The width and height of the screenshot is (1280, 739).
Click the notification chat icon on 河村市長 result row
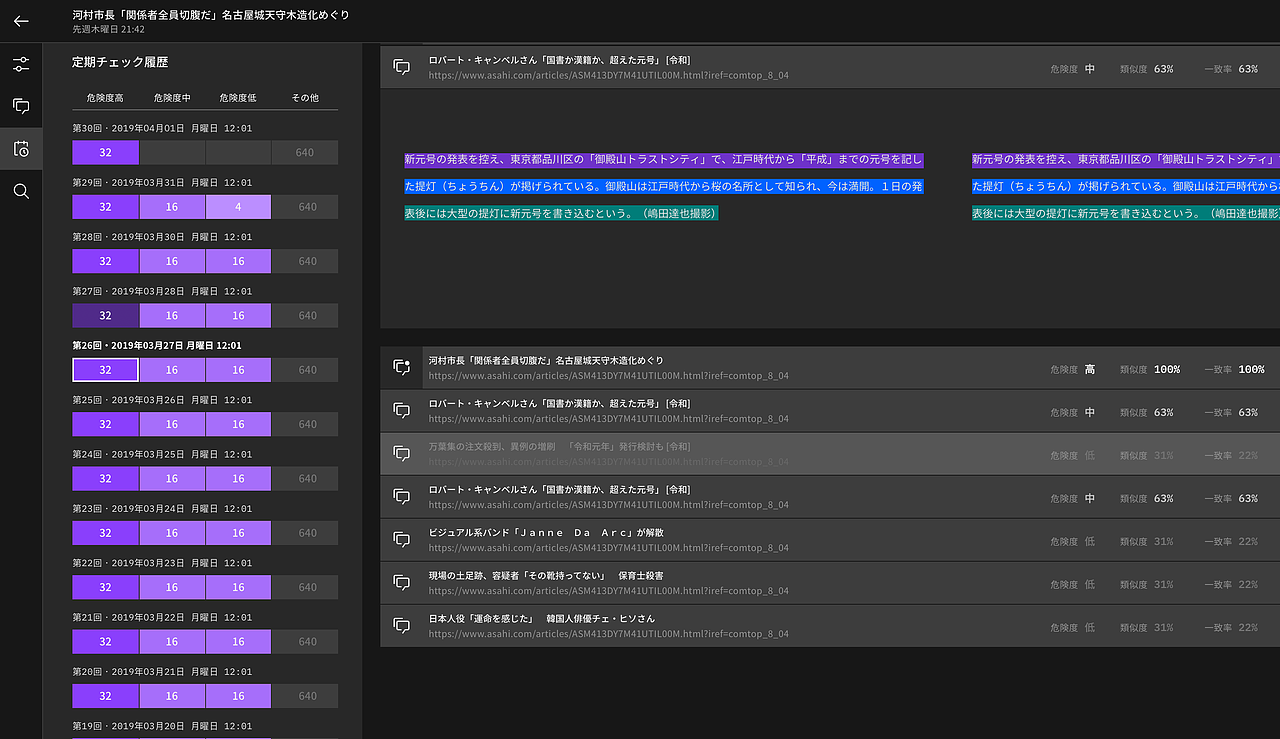pos(401,368)
